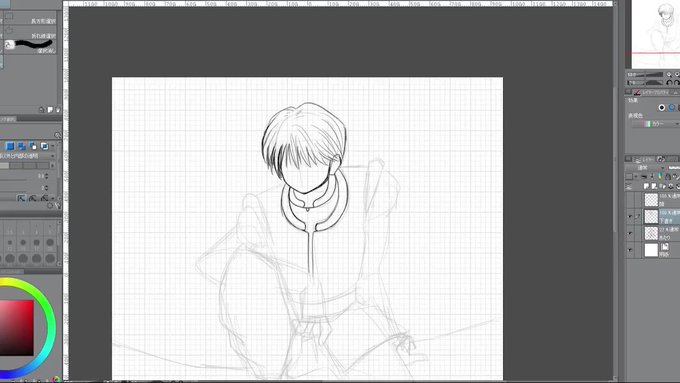This screenshot has width=680, height=383.
Task: Click the new vector layer icon
Action: tap(654, 186)
